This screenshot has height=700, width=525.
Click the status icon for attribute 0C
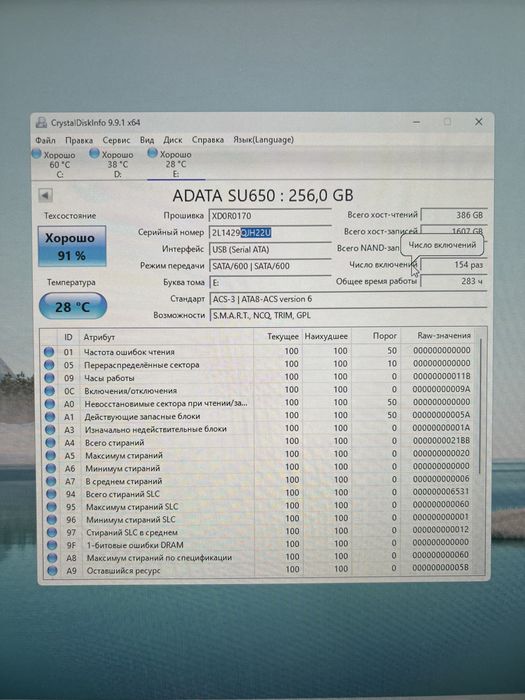[49, 391]
